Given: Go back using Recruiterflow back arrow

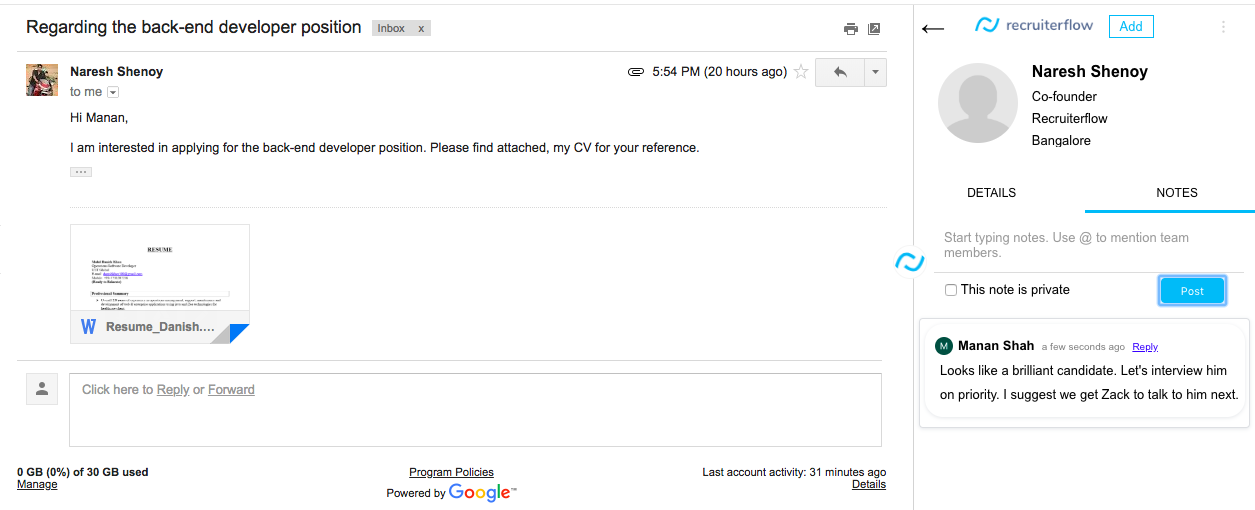Looking at the screenshot, I should click(933, 28).
